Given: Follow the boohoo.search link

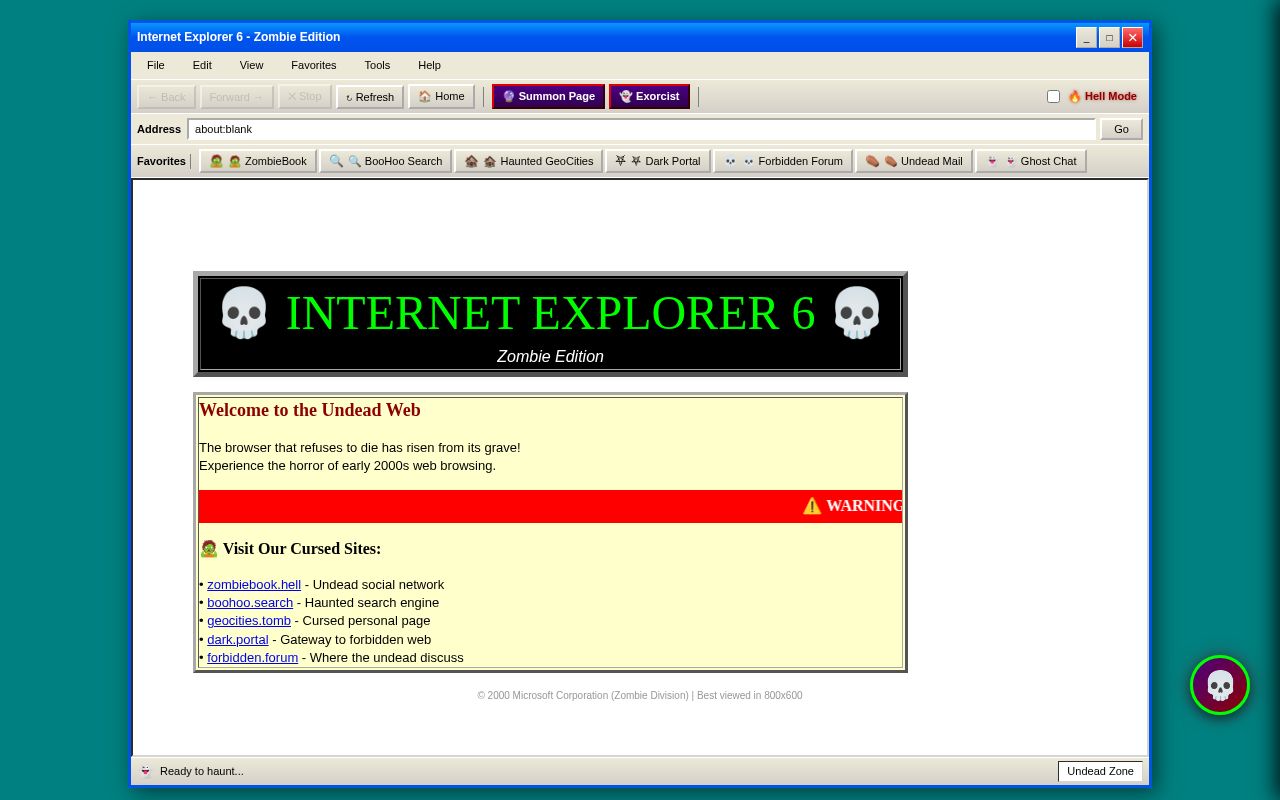Looking at the screenshot, I should point(250,603).
